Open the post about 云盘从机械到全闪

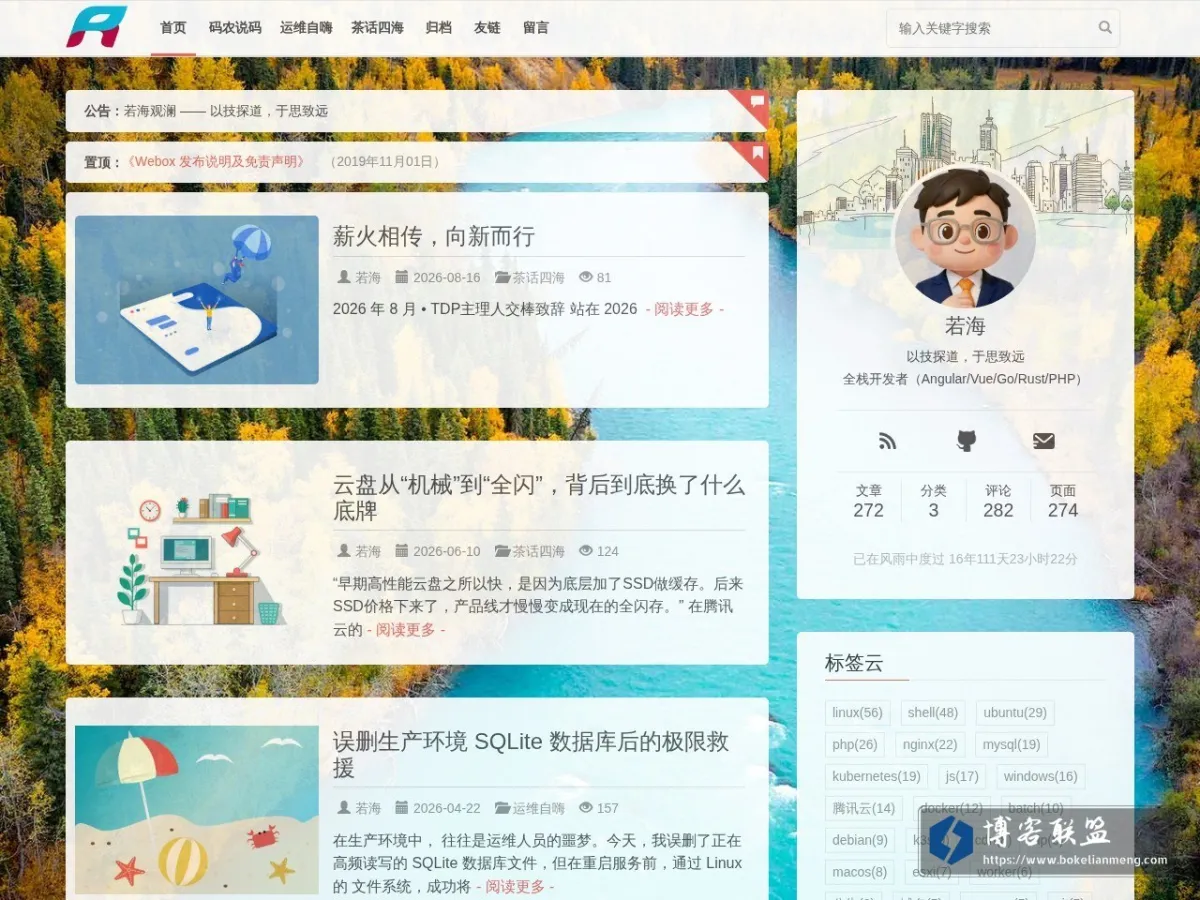539,498
